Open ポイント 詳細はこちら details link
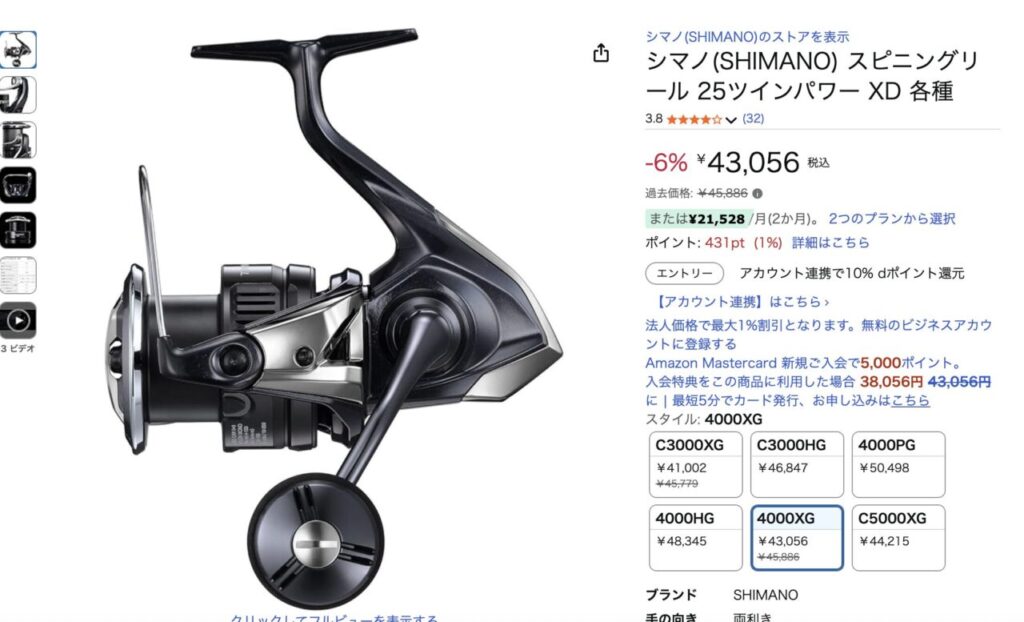 coord(831,242)
